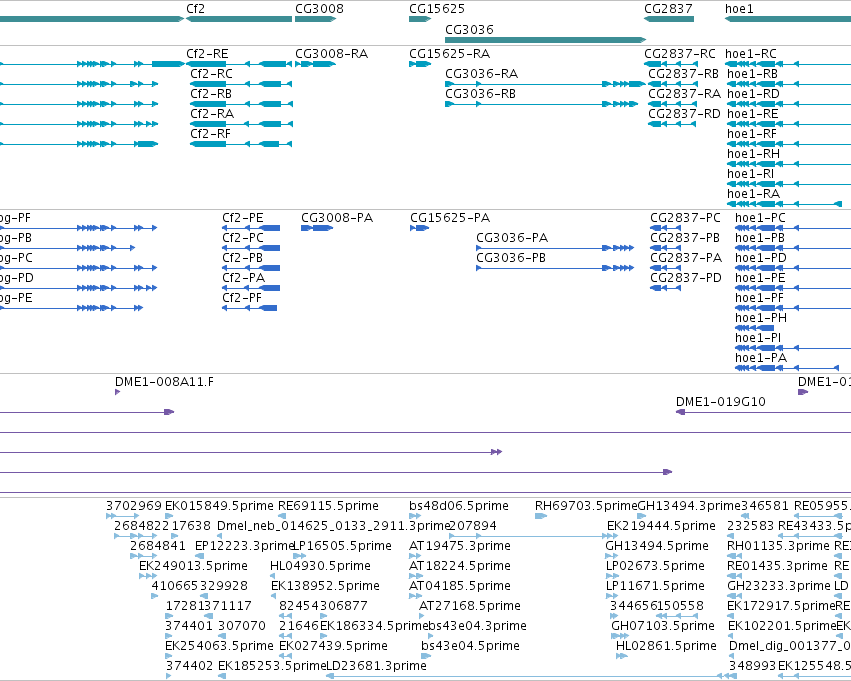Select the EK249013.5prime EST label
Screen dimensions: 851x681
point(194,567)
